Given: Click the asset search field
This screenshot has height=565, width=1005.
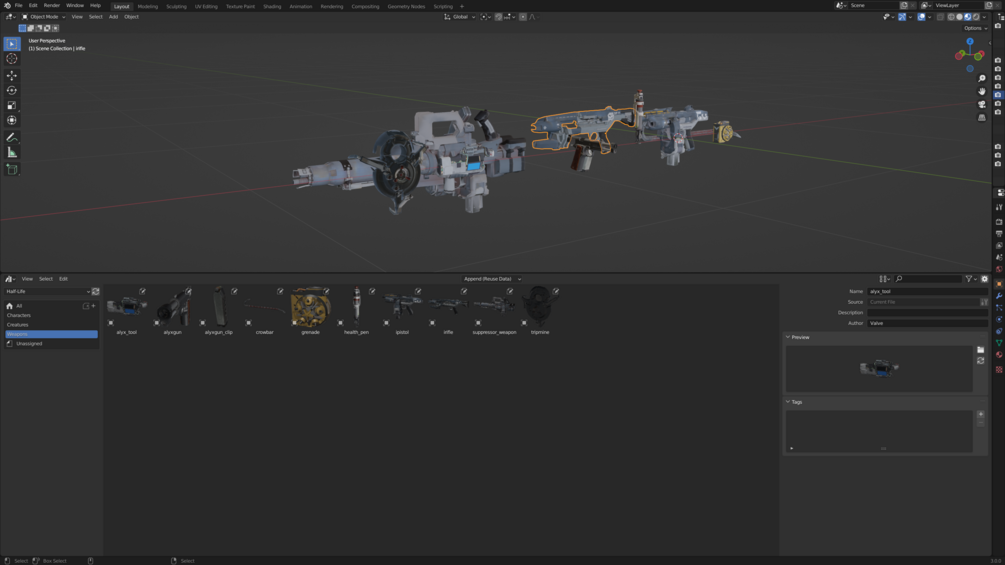Looking at the screenshot, I should (x=927, y=279).
